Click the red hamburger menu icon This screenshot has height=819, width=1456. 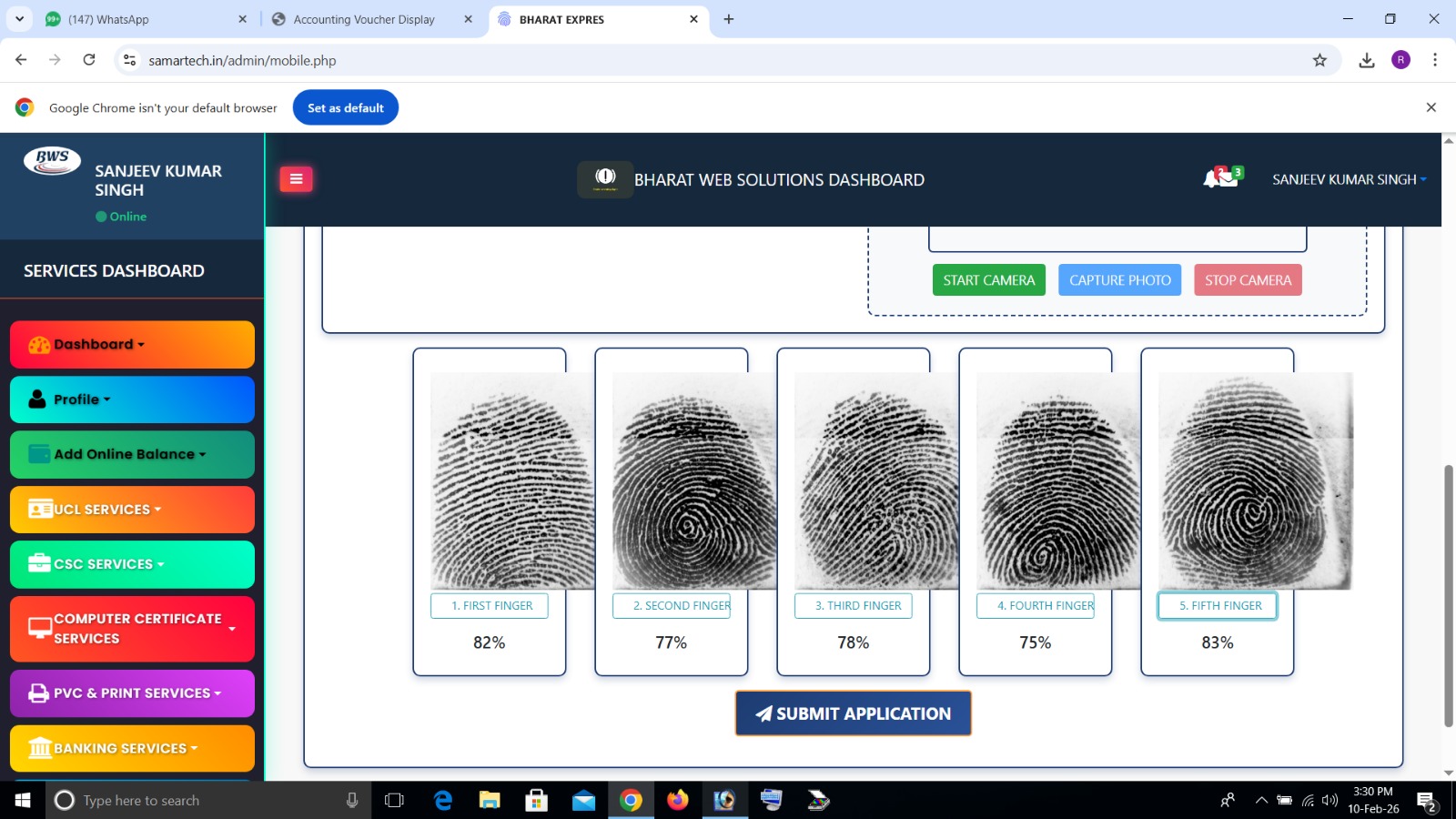pyautogui.click(x=296, y=179)
